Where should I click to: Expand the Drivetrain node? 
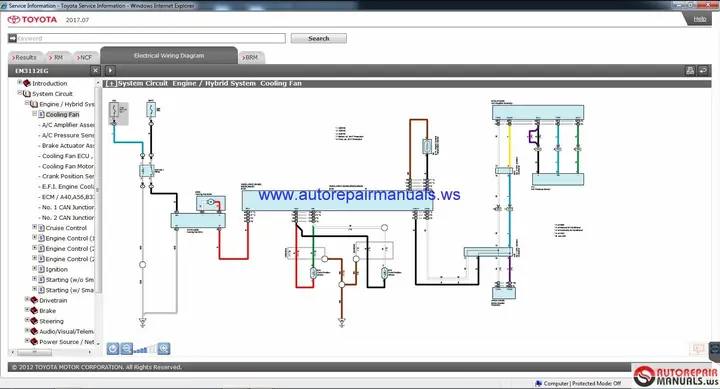tap(27, 299)
